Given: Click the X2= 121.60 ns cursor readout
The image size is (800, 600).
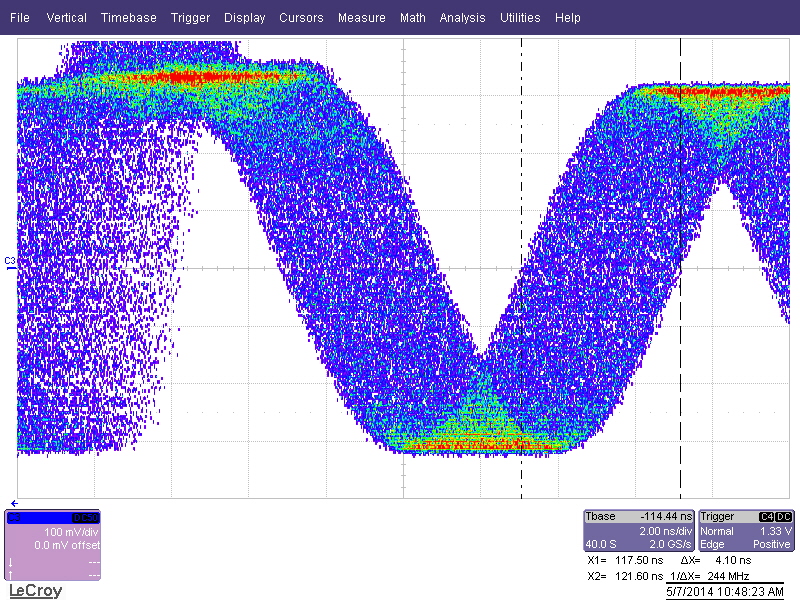Looking at the screenshot, I should point(625,576).
